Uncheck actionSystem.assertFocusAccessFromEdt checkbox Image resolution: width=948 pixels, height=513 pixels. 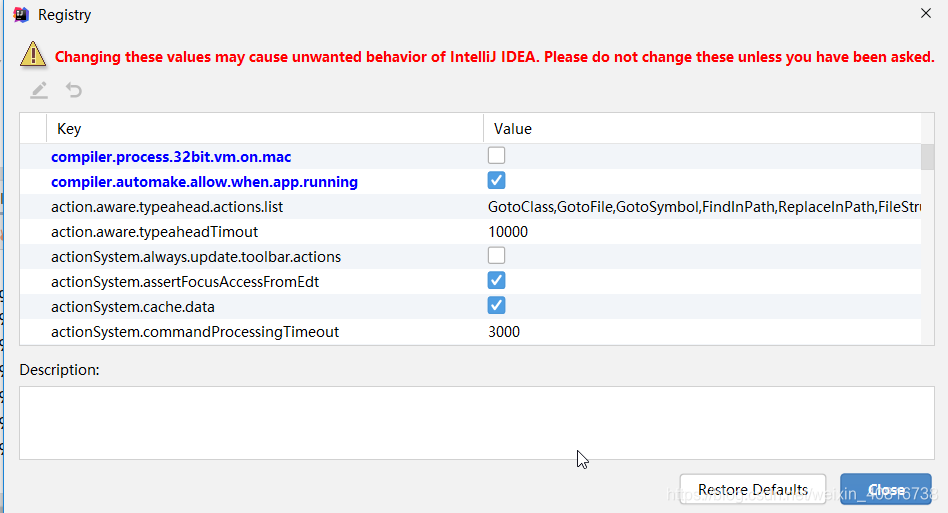496,281
